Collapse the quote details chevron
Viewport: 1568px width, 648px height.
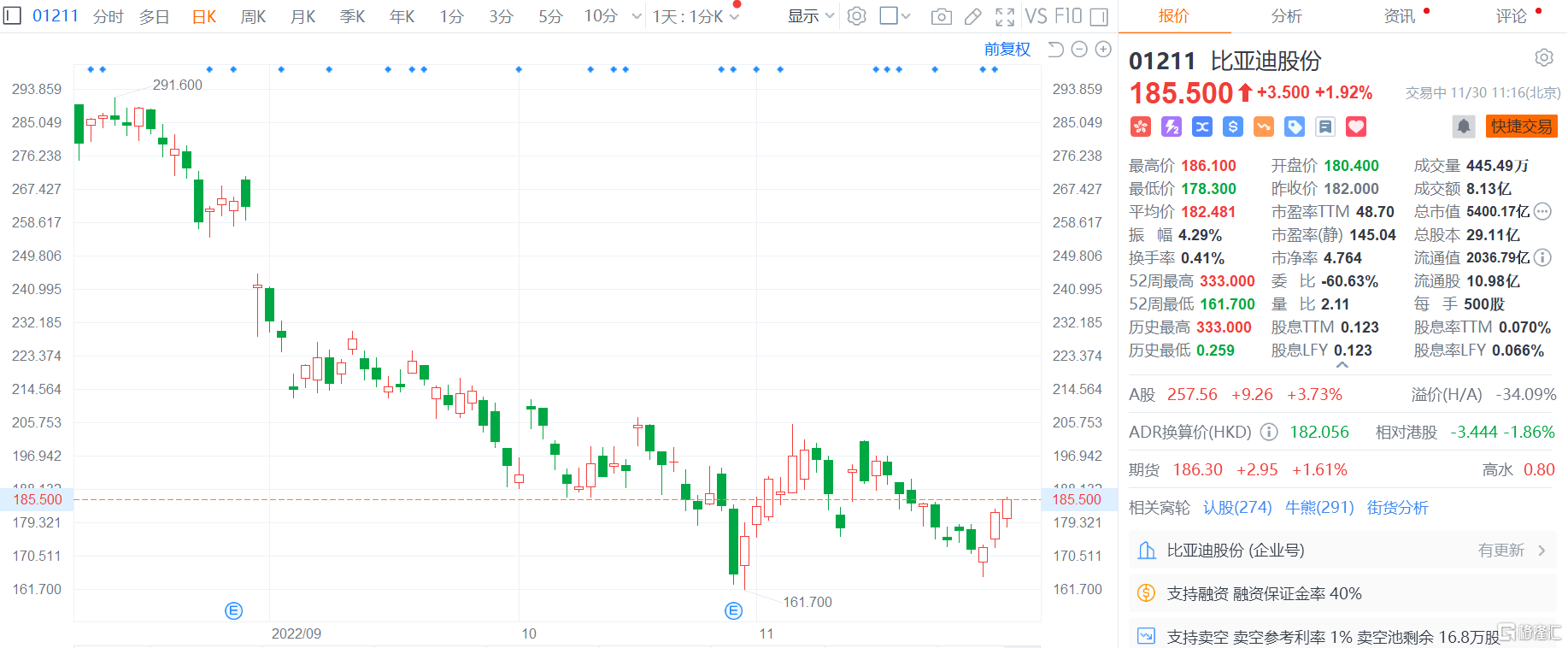click(1342, 365)
